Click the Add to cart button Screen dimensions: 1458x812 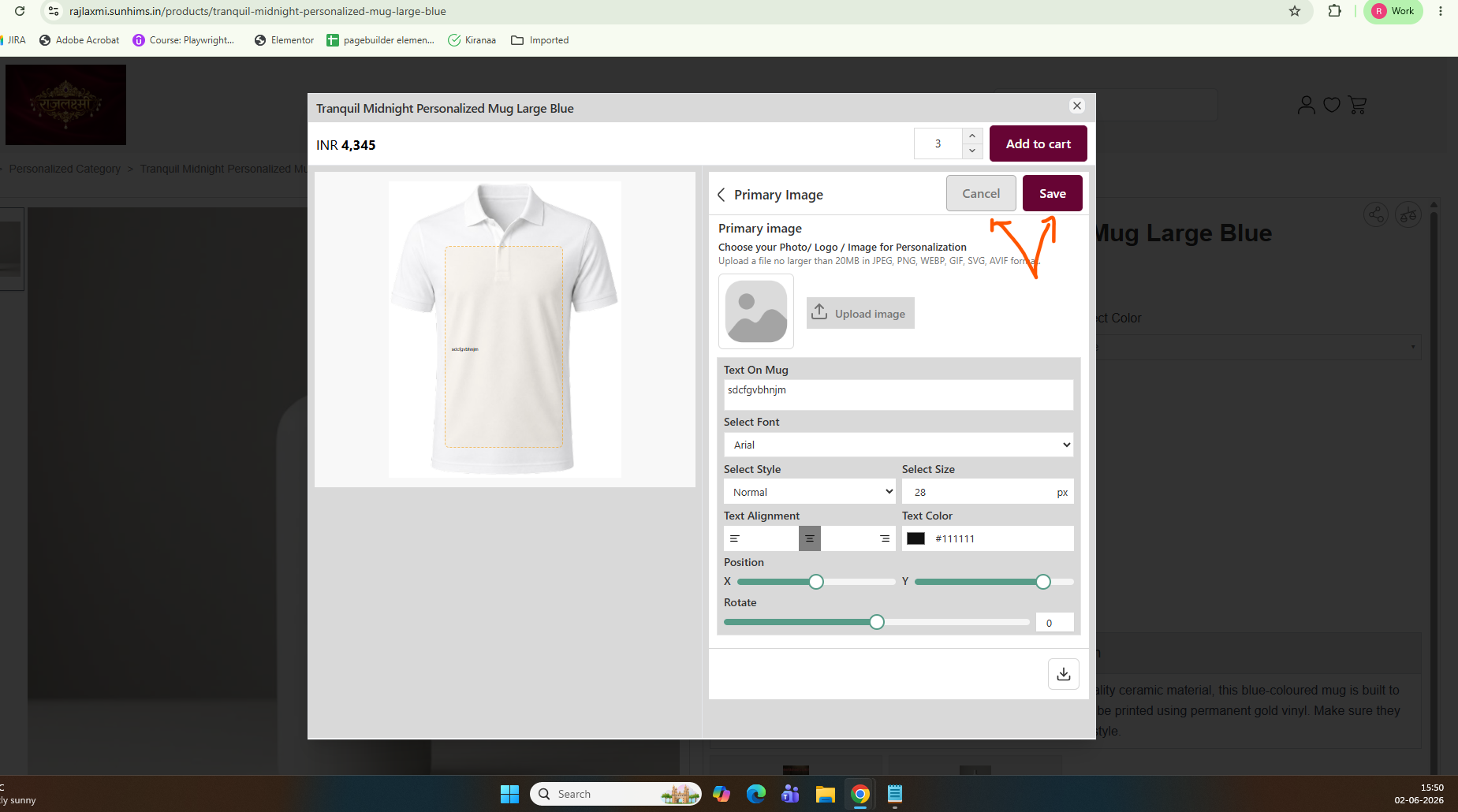[1038, 143]
